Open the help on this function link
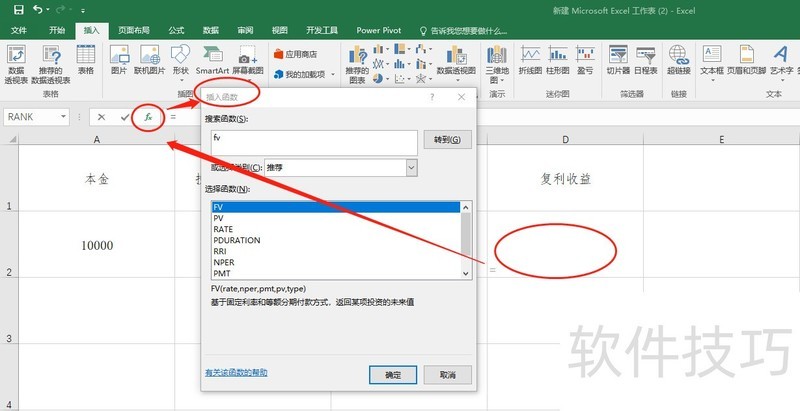800x411 pixels. 236,373
